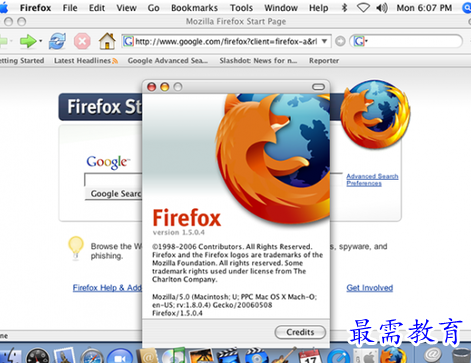471x363 pixels.
Task: Click the URL address field
Action: 226,41
